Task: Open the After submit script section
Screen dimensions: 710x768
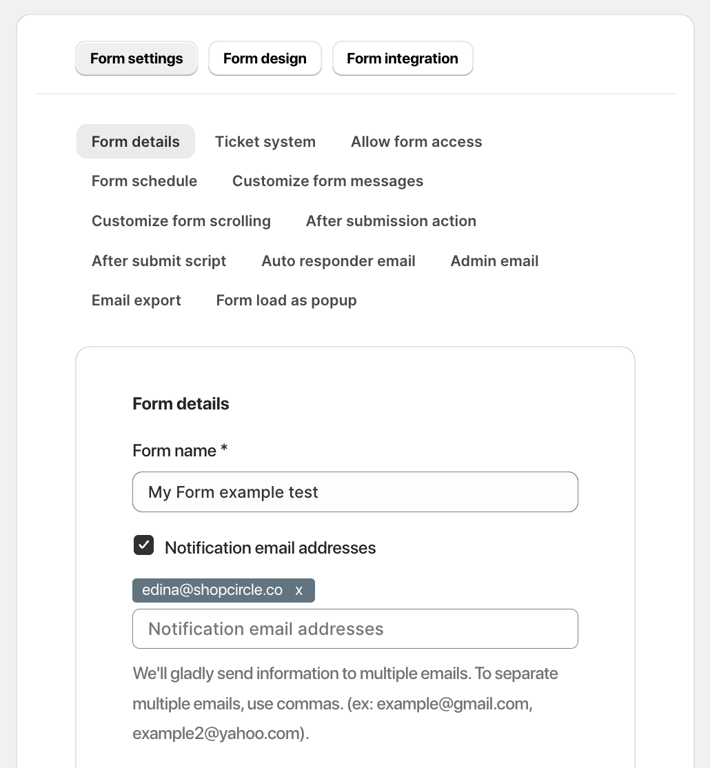Action: (159, 261)
